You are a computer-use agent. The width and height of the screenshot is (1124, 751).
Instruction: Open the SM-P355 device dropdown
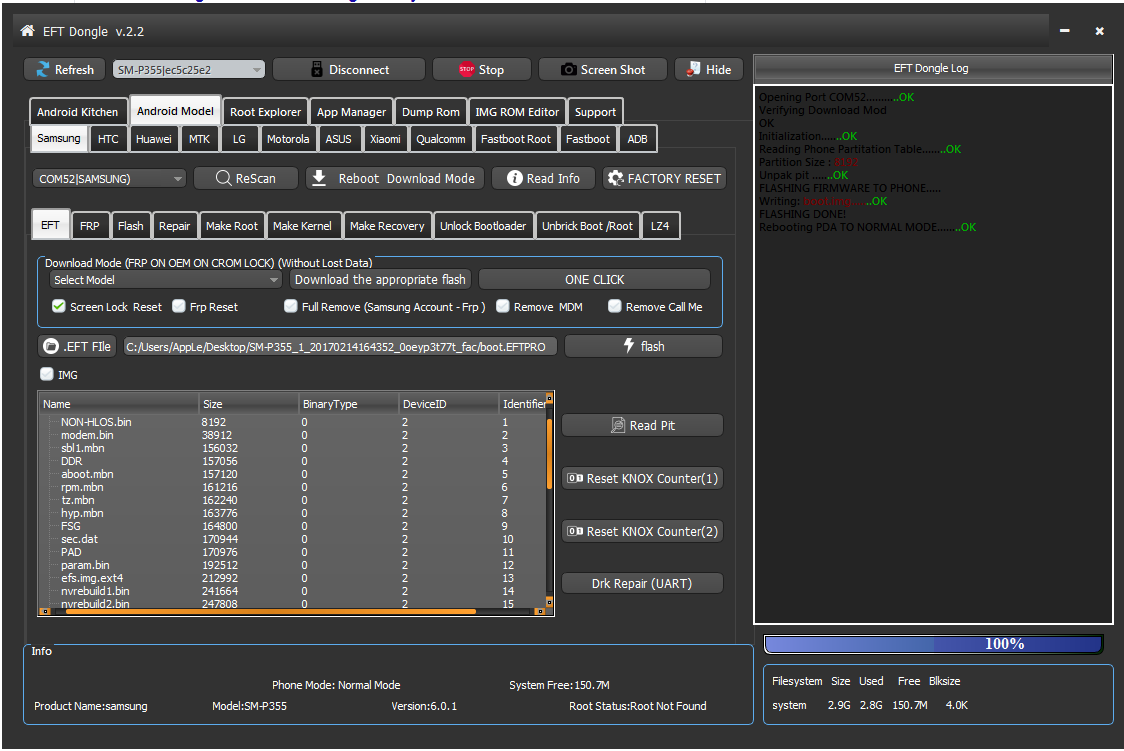click(x=189, y=70)
